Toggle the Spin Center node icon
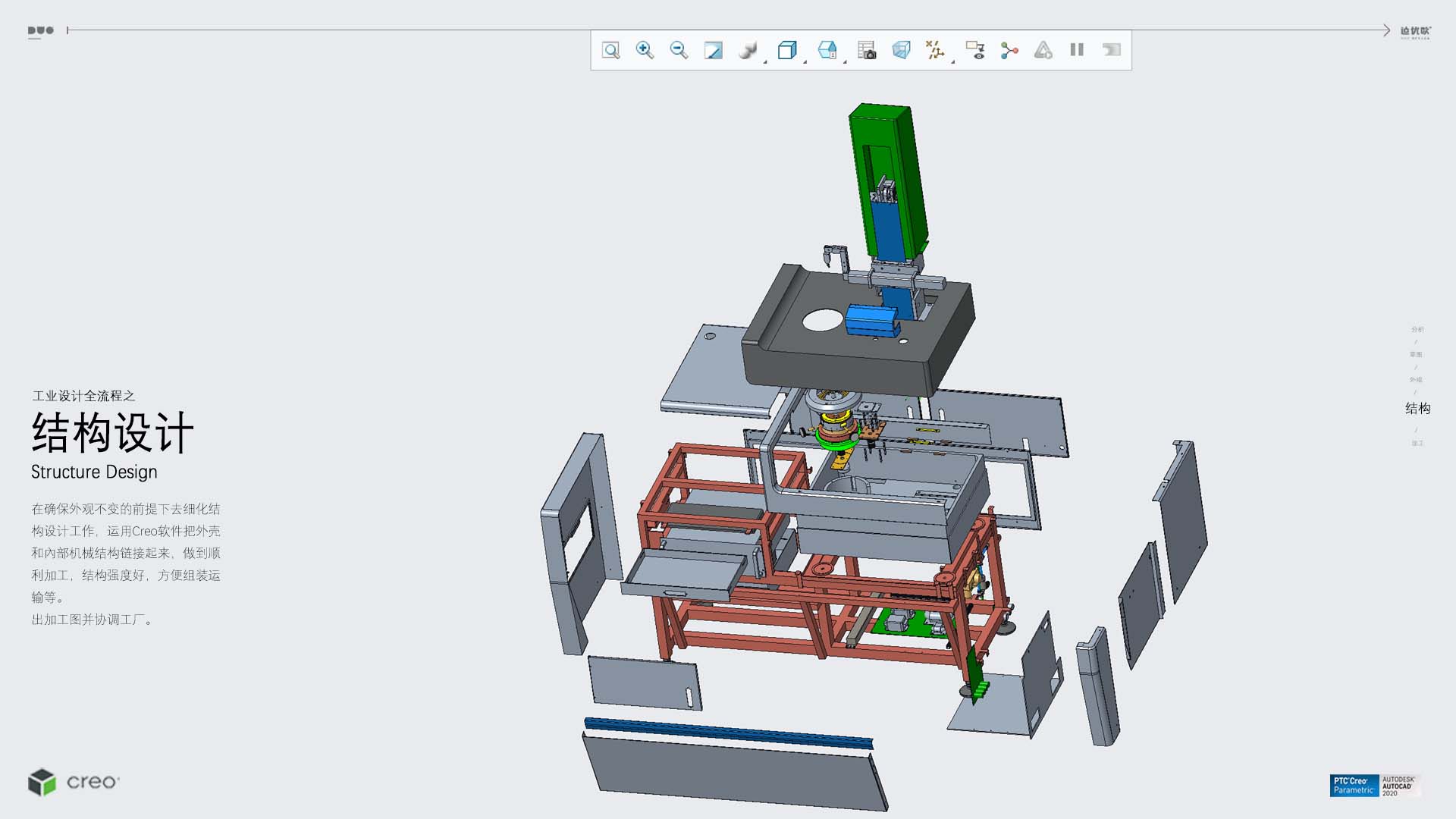The height and width of the screenshot is (819, 1456). pyautogui.click(x=1009, y=50)
